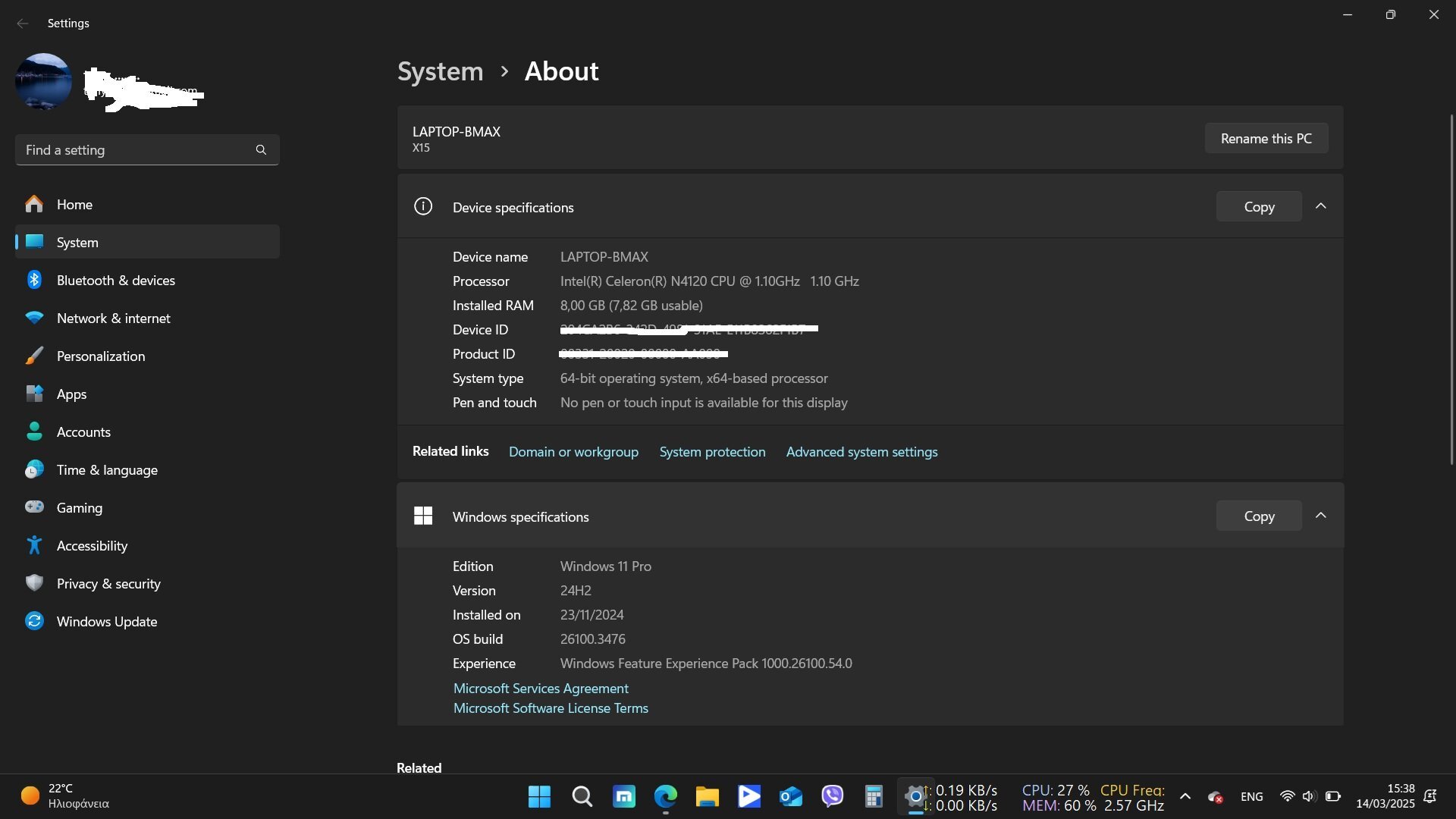Open the volume speaker tray icon
Screen dimensions: 1456x819
point(1309,796)
